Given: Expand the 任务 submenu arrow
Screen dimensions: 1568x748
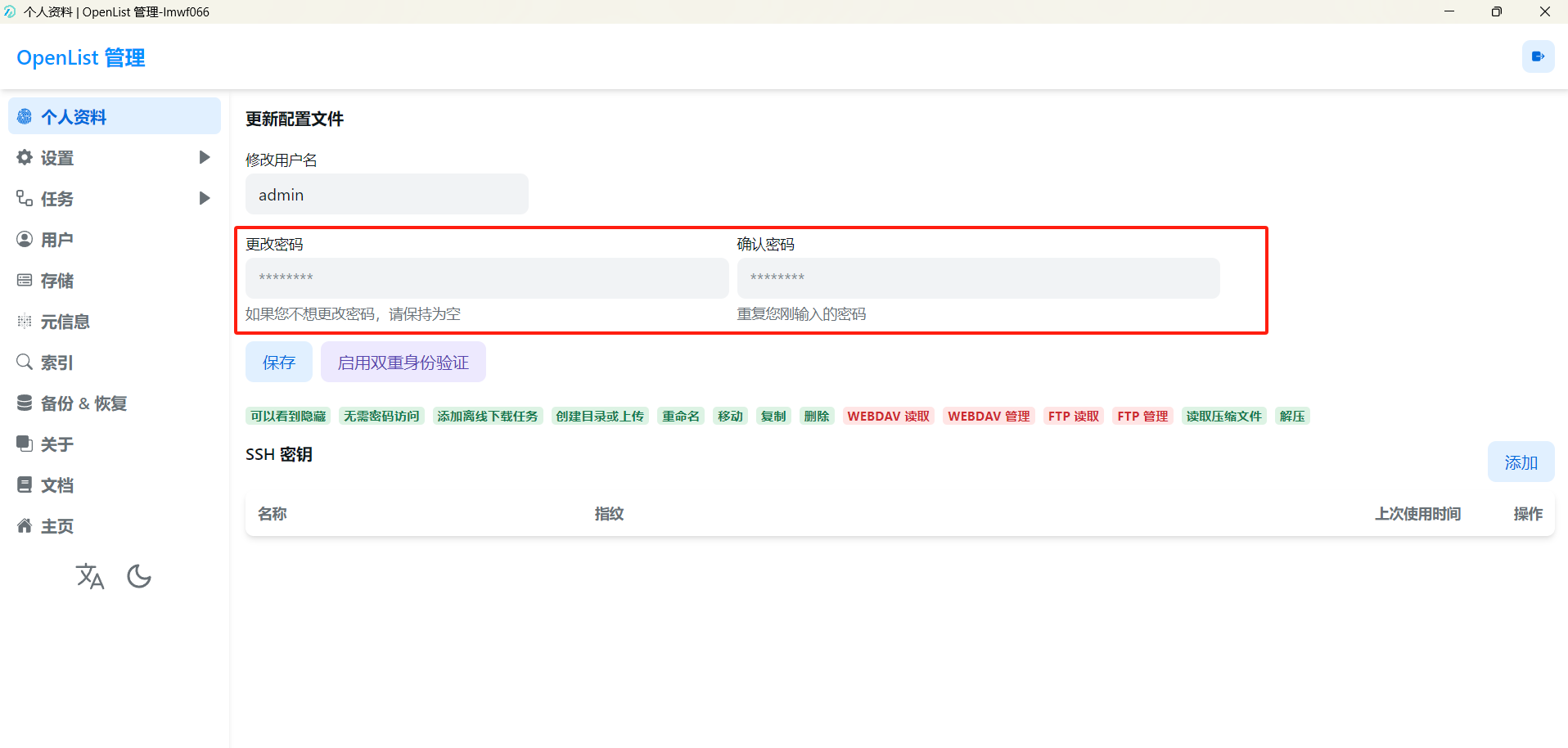Looking at the screenshot, I should 205,198.
